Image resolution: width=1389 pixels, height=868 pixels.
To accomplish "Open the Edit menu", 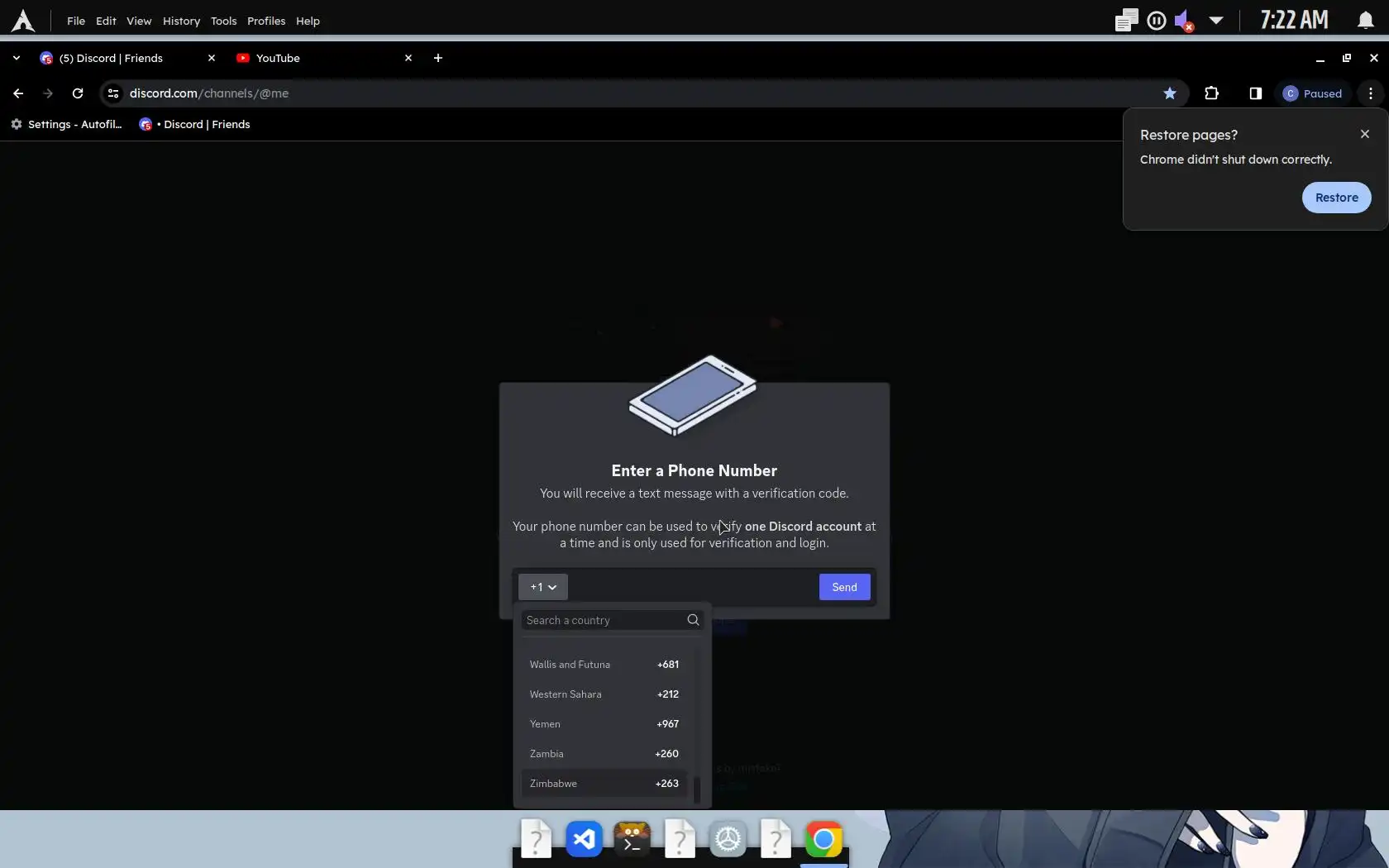I will [106, 21].
